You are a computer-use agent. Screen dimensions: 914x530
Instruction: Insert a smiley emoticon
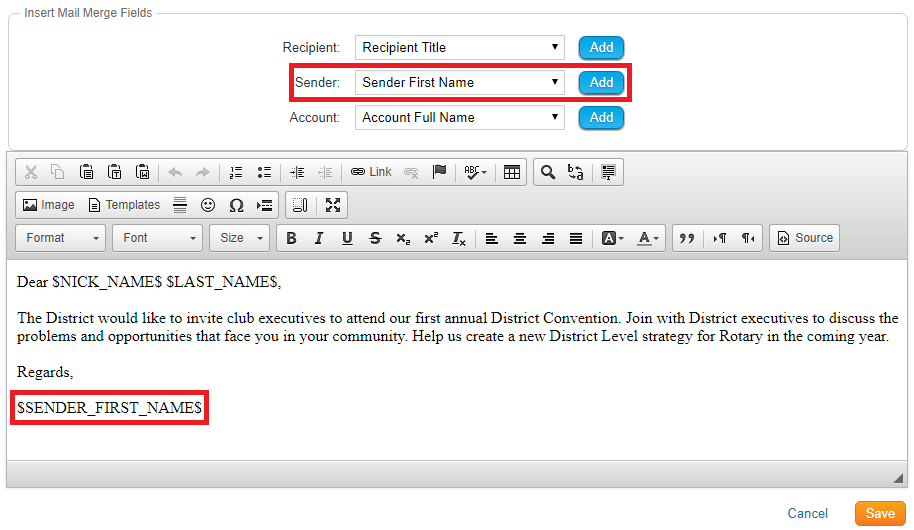coord(208,205)
